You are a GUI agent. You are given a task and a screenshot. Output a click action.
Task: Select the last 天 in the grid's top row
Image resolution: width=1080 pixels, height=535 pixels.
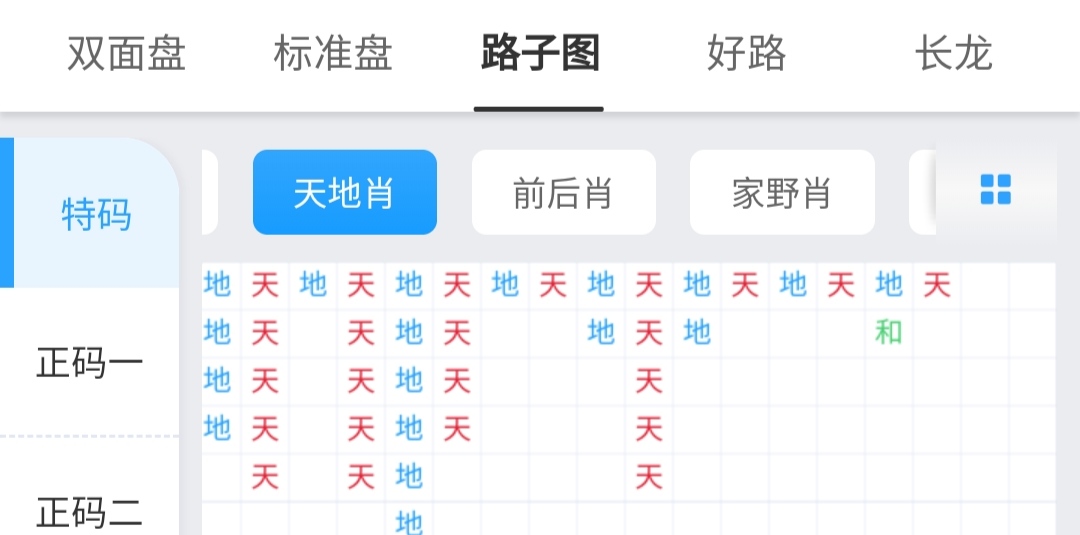(937, 285)
